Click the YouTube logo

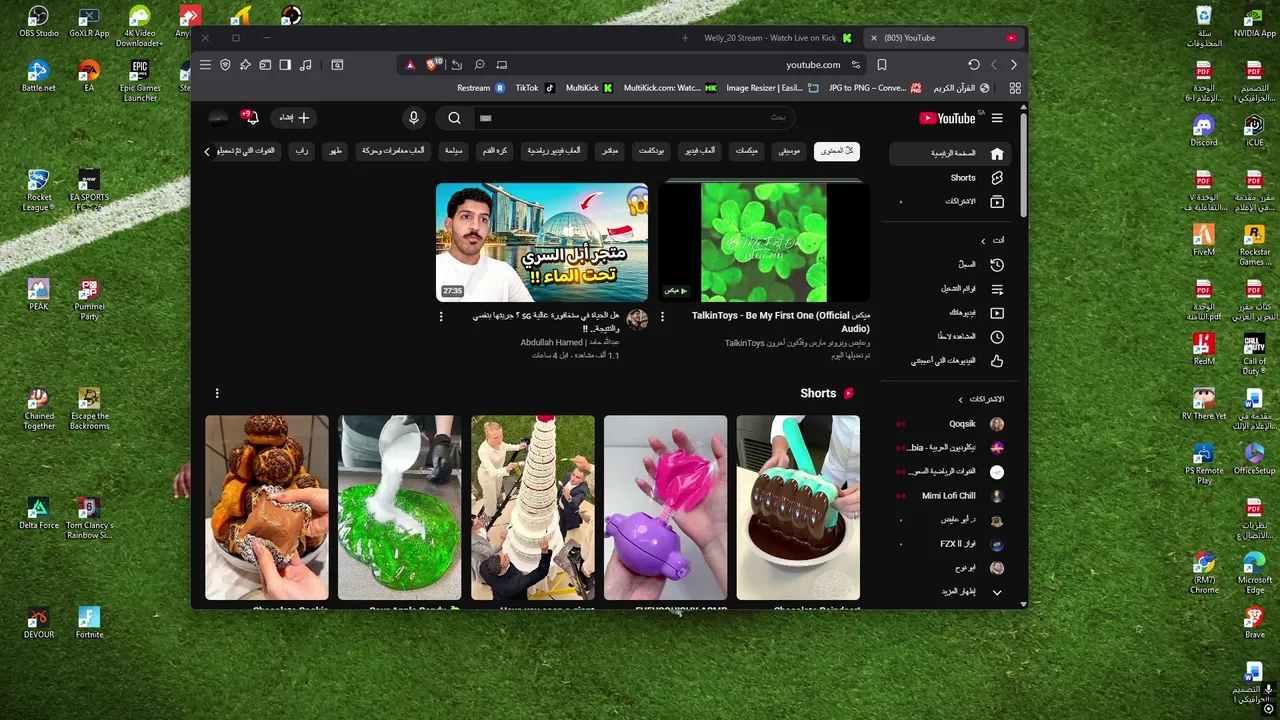coord(947,118)
